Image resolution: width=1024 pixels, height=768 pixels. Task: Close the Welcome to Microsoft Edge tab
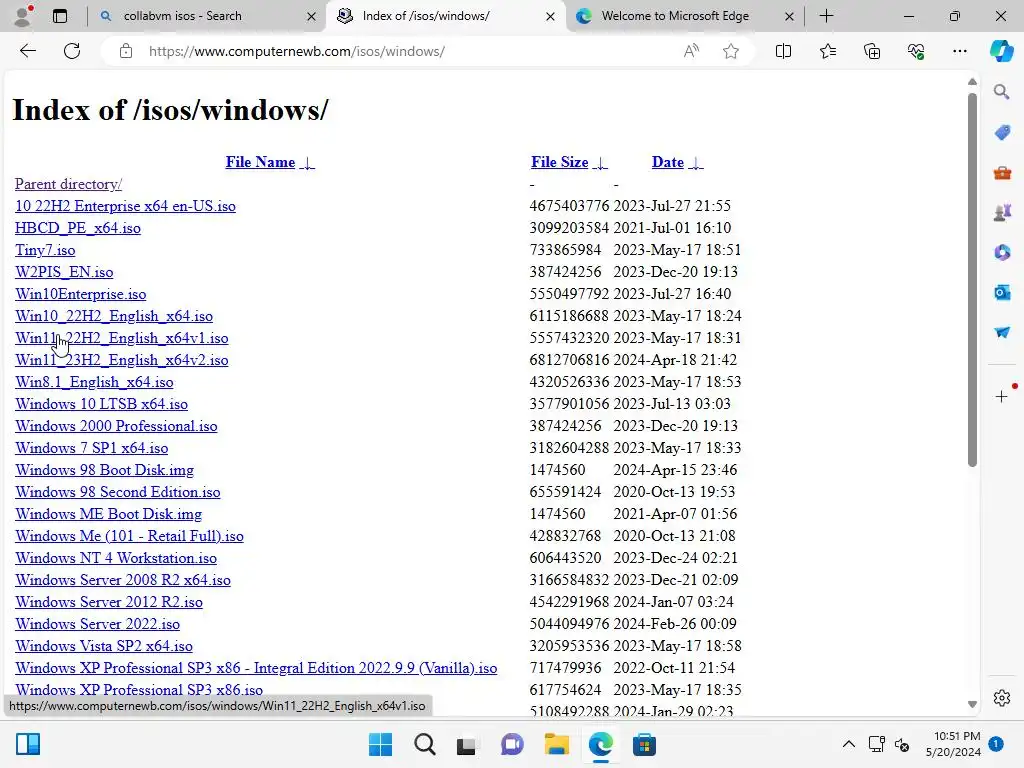pyautogui.click(x=789, y=16)
